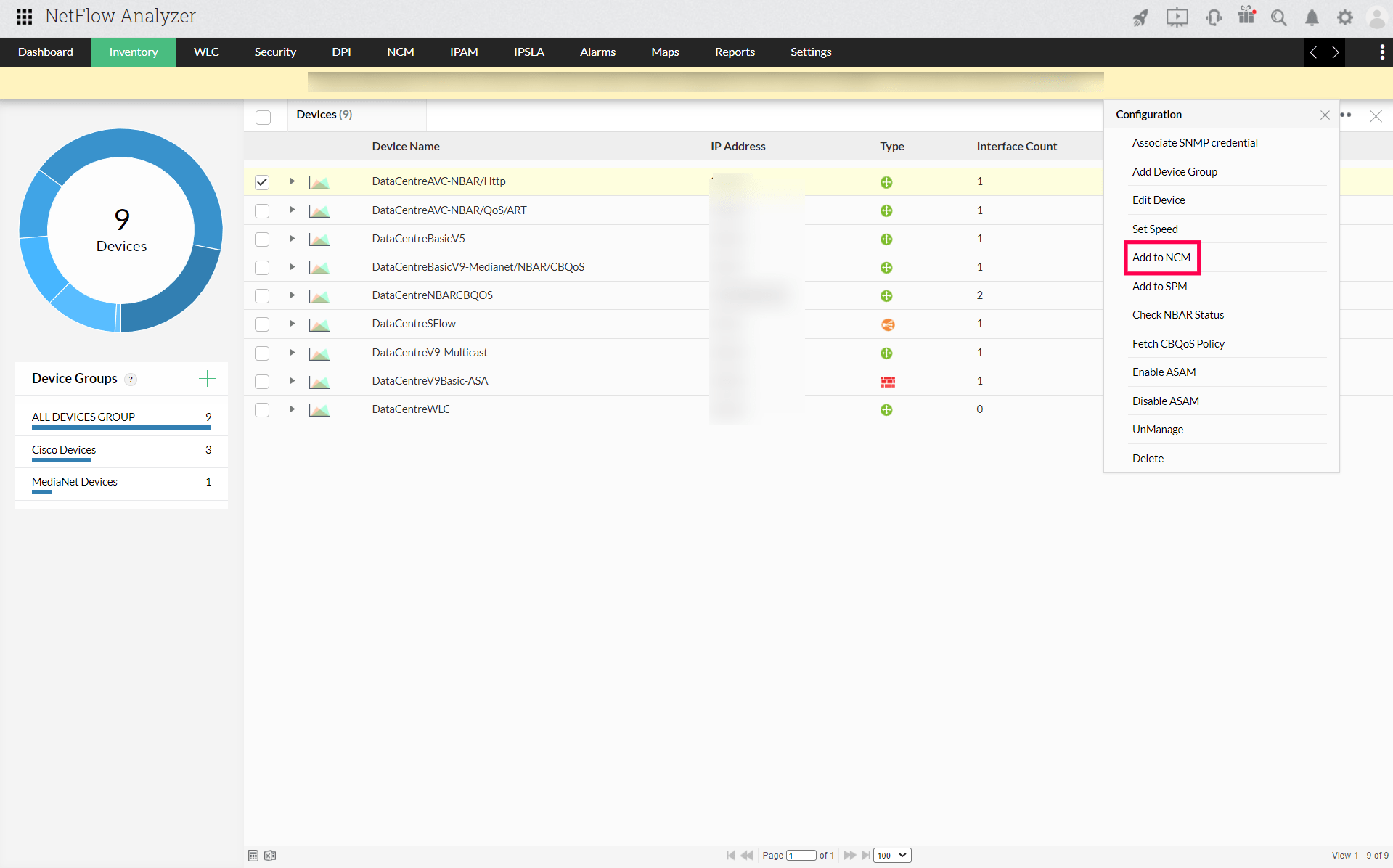Expand the DataCentreV9-Multicast row
The image size is (1393, 868).
point(292,353)
